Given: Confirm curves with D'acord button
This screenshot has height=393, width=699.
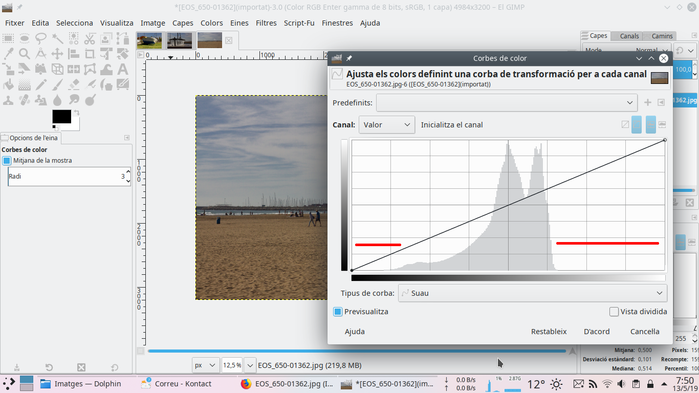Looking at the screenshot, I should tap(596, 332).
